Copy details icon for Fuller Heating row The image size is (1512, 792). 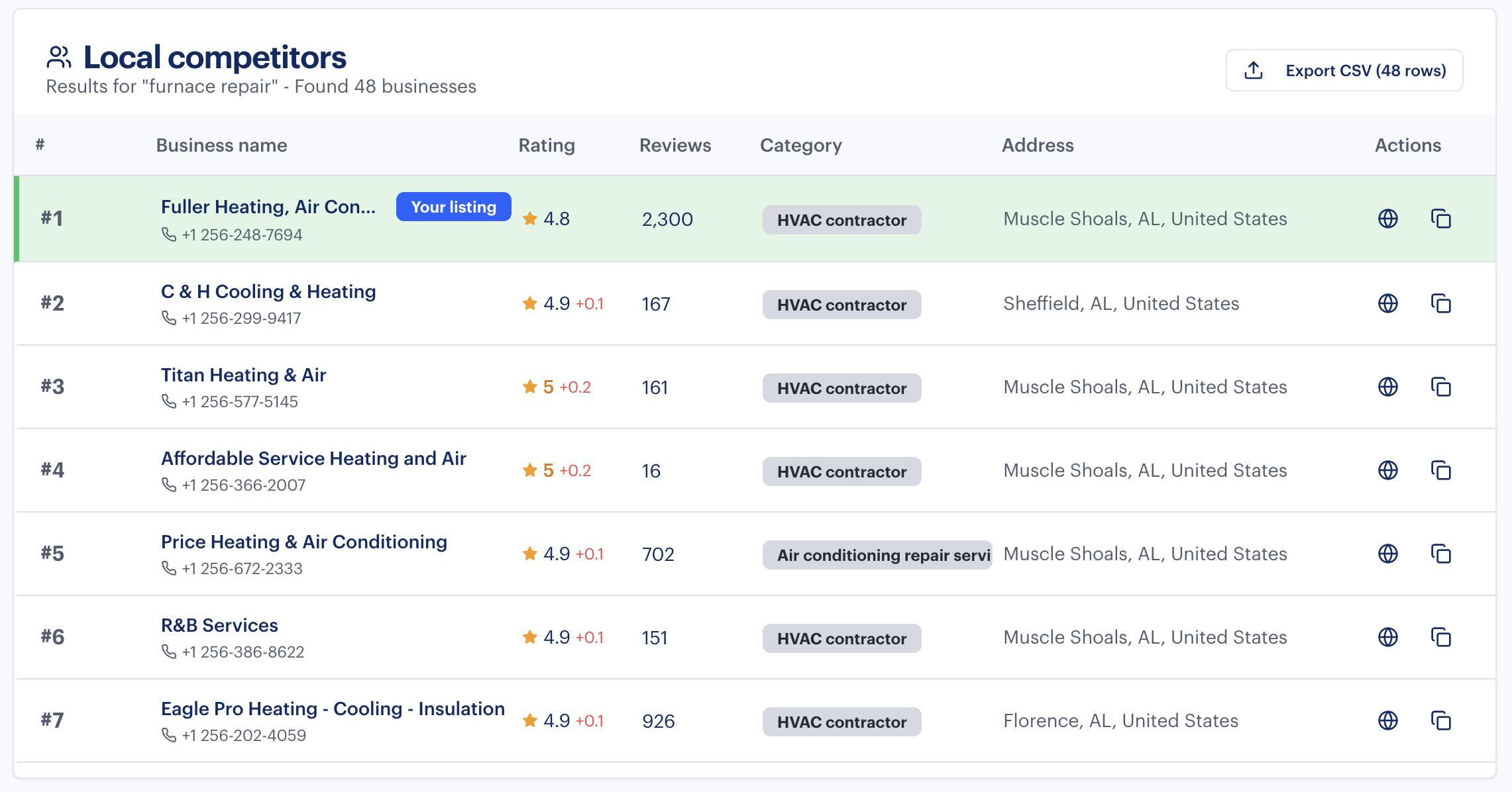pyautogui.click(x=1440, y=219)
